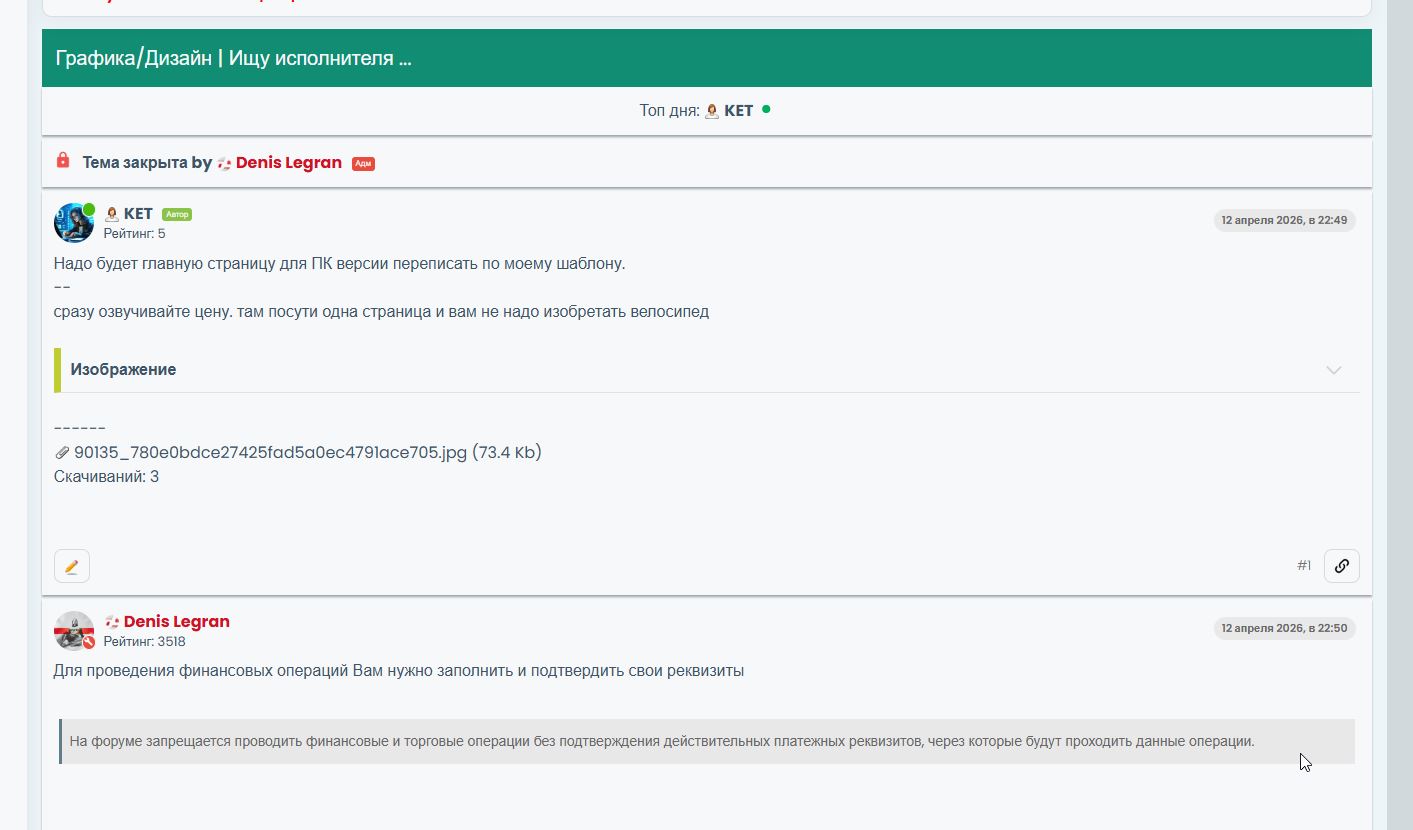Click the Denis Legran username in the second post

[176, 622]
